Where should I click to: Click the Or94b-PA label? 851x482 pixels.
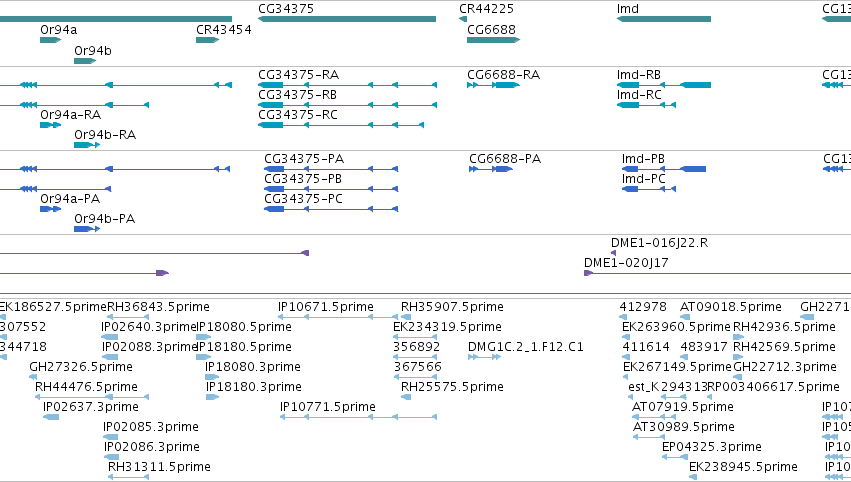coord(104,219)
